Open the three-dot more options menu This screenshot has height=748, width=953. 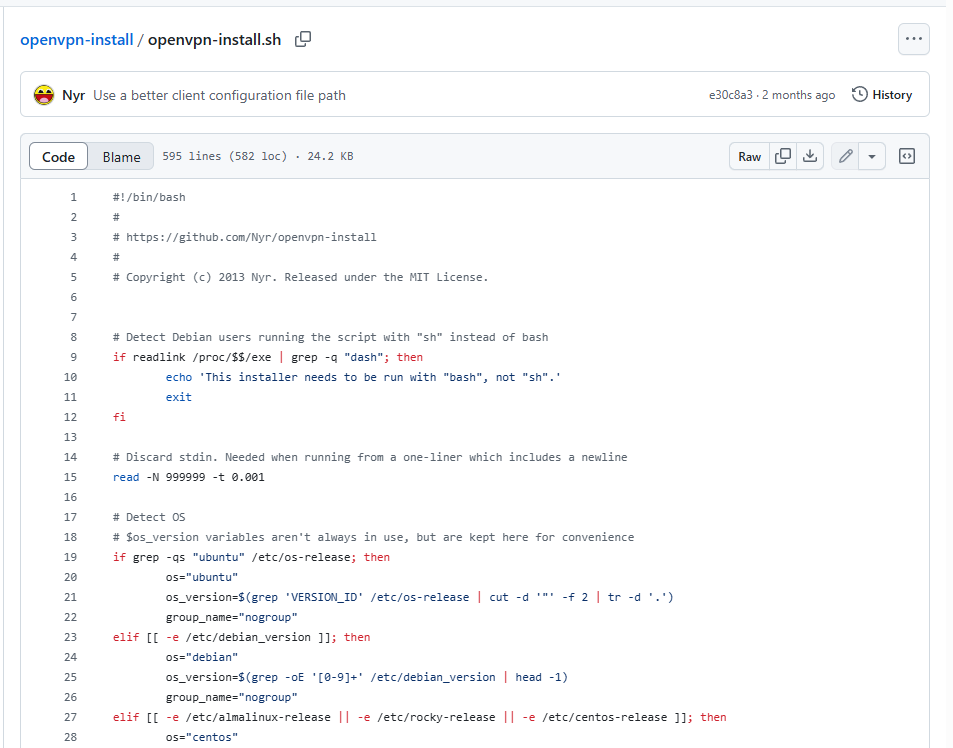click(x=913, y=39)
